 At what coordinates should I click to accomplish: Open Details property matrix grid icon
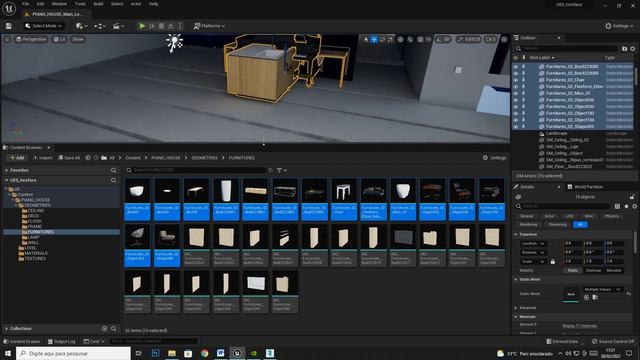click(x=617, y=207)
